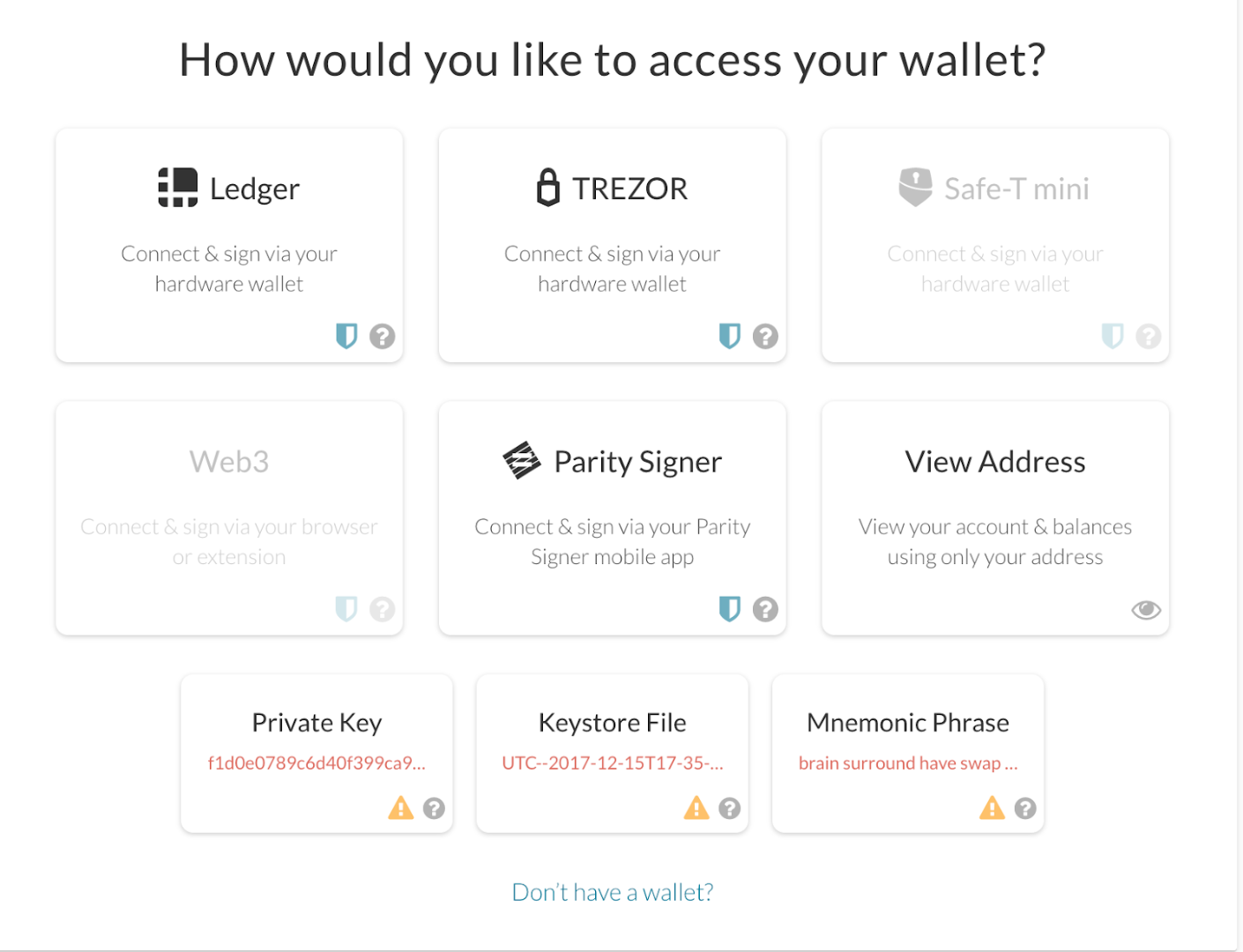Toggle the shield badge on Parity Signer card
Viewport: 1243px width, 952px height.
coord(729,609)
